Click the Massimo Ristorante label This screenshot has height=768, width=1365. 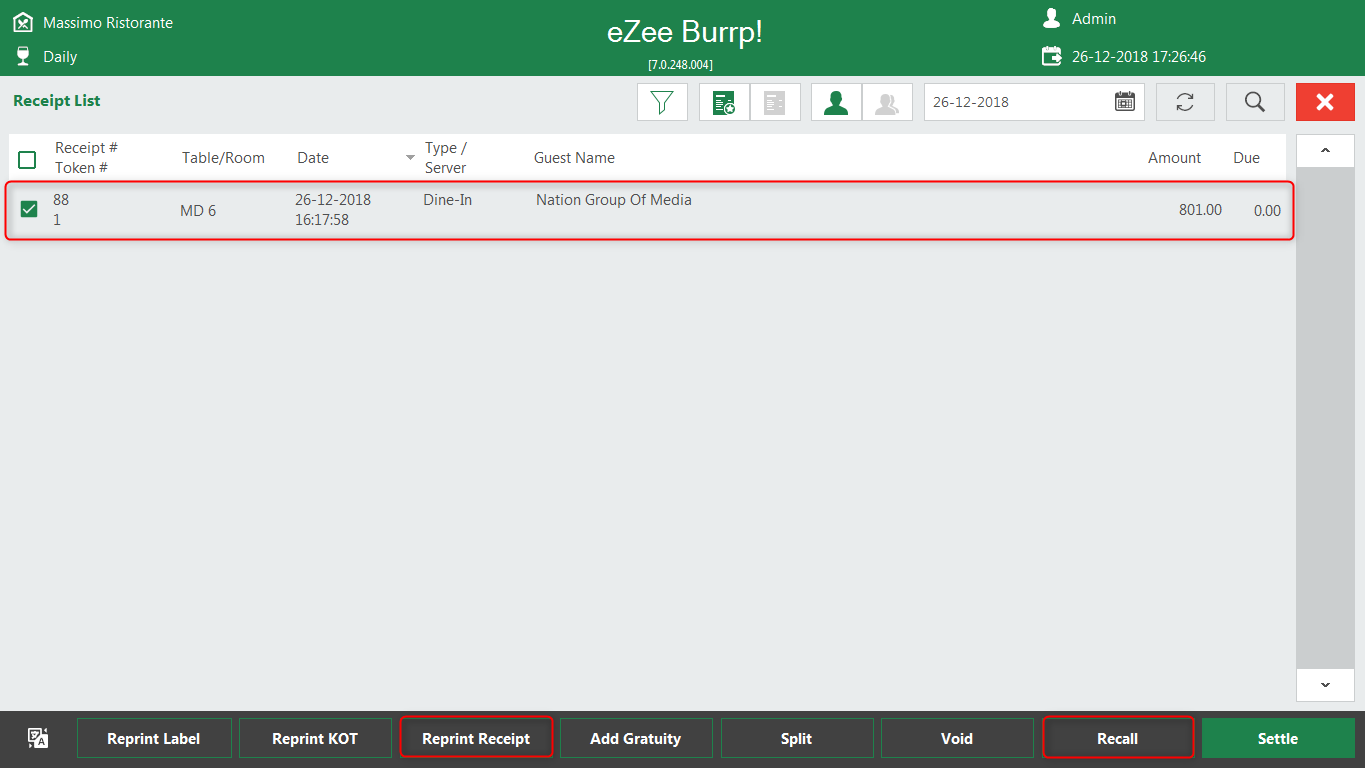pos(108,22)
